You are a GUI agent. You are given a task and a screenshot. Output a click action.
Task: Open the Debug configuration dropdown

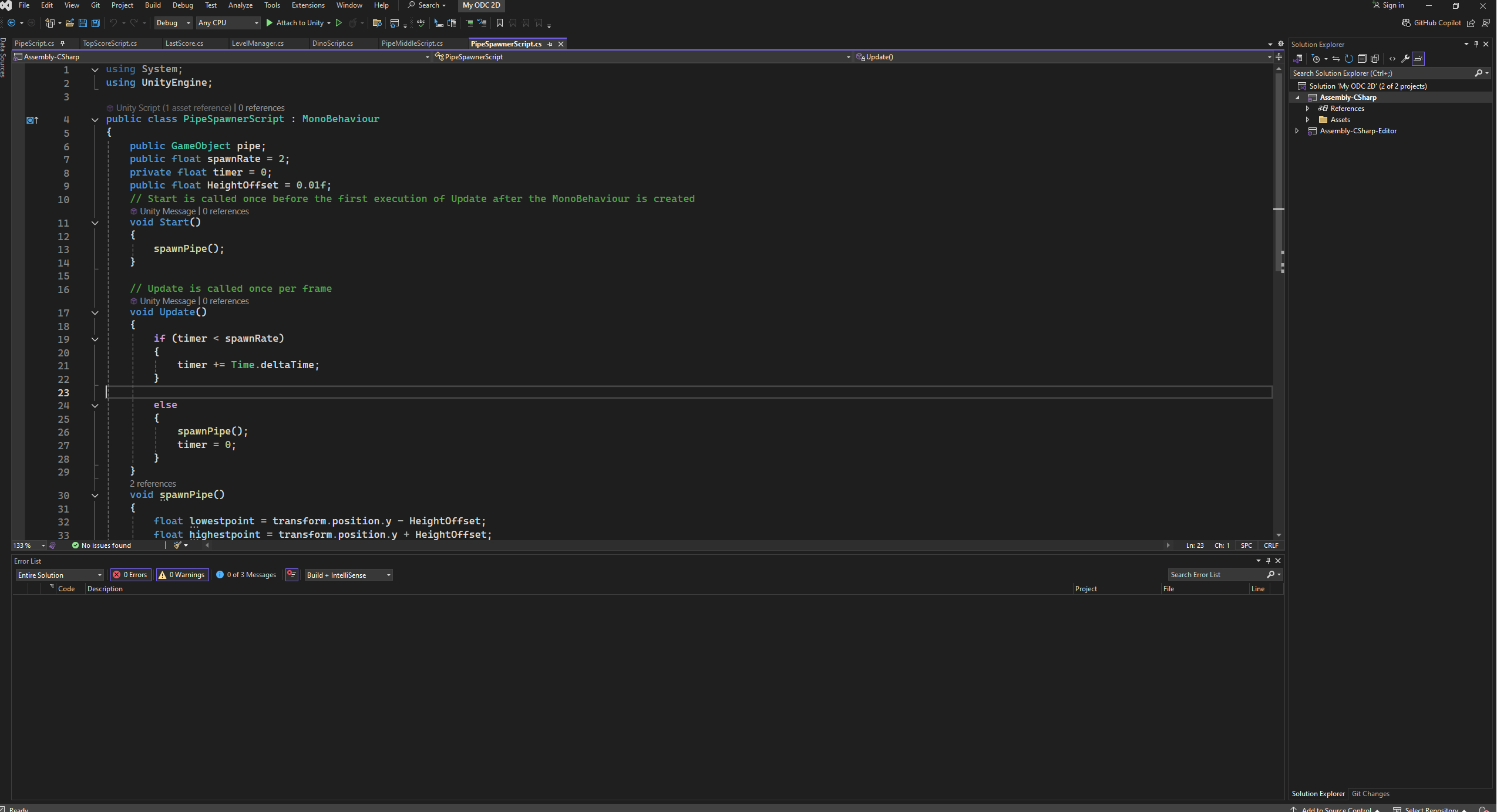173,23
